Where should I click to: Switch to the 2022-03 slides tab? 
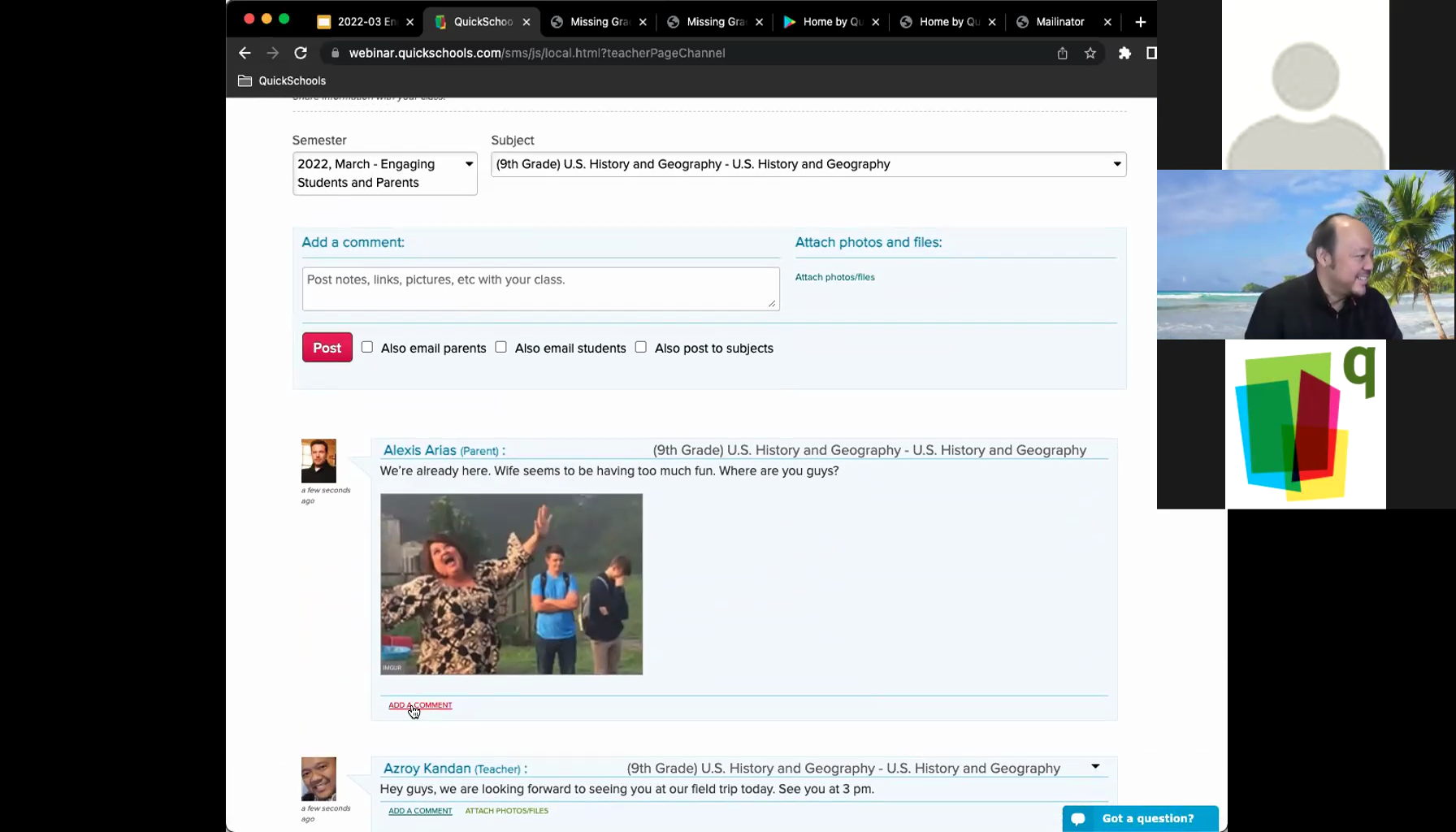[366, 22]
